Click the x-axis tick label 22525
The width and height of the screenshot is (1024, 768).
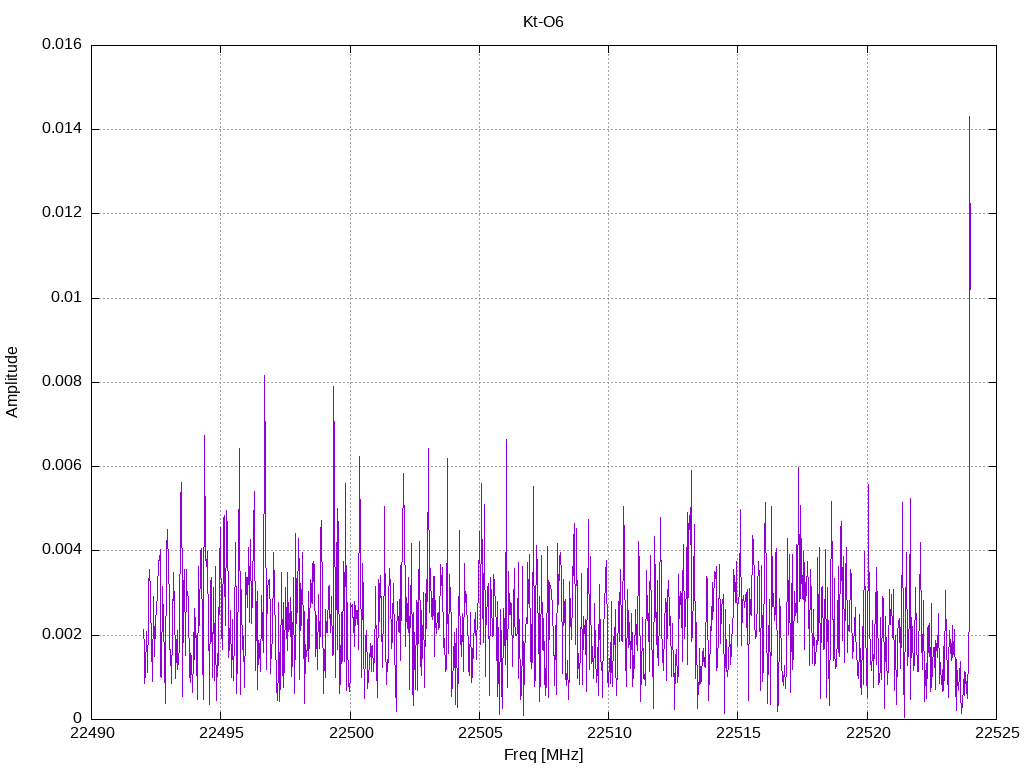pyautogui.click(x=995, y=733)
